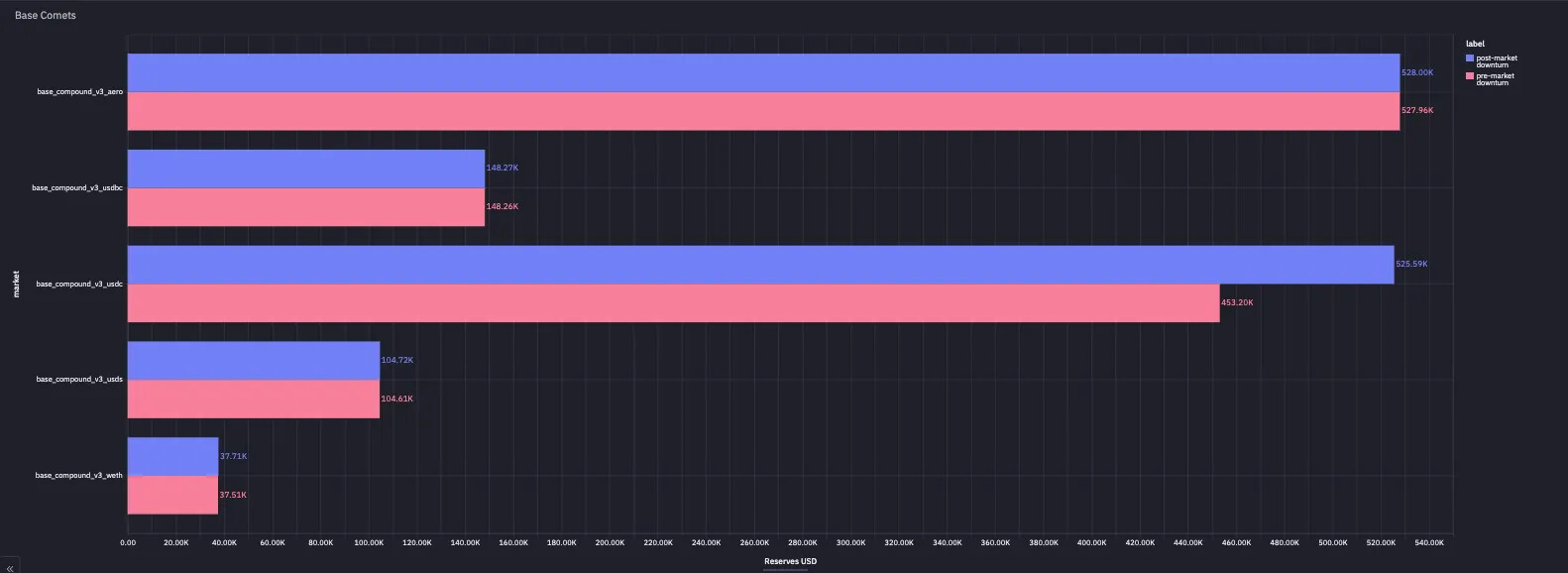This screenshot has width=1568, height=573.
Task: Click the 100.00K x-axis tick
Action: [369, 543]
